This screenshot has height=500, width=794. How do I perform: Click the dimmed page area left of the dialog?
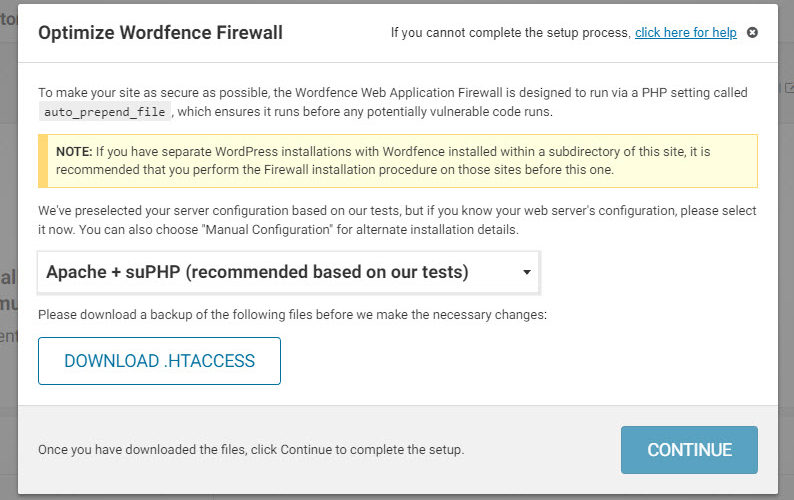tap(8, 300)
